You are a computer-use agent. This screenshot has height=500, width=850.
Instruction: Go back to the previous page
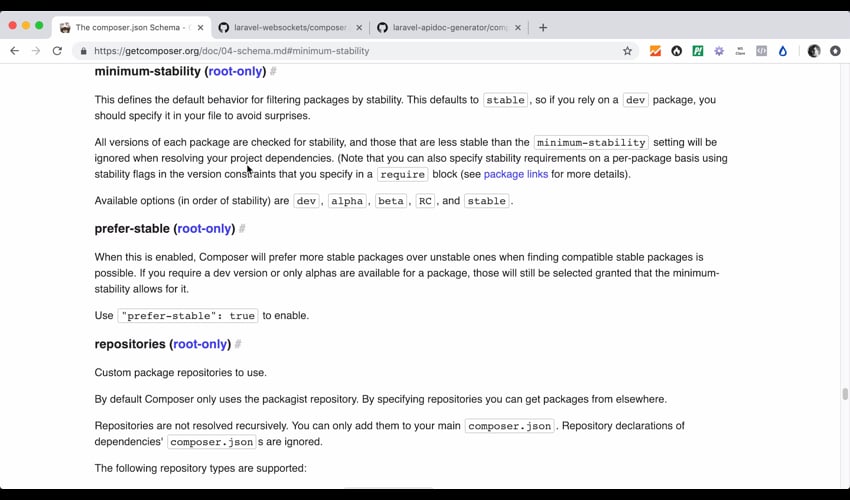pyautogui.click(x=15, y=51)
